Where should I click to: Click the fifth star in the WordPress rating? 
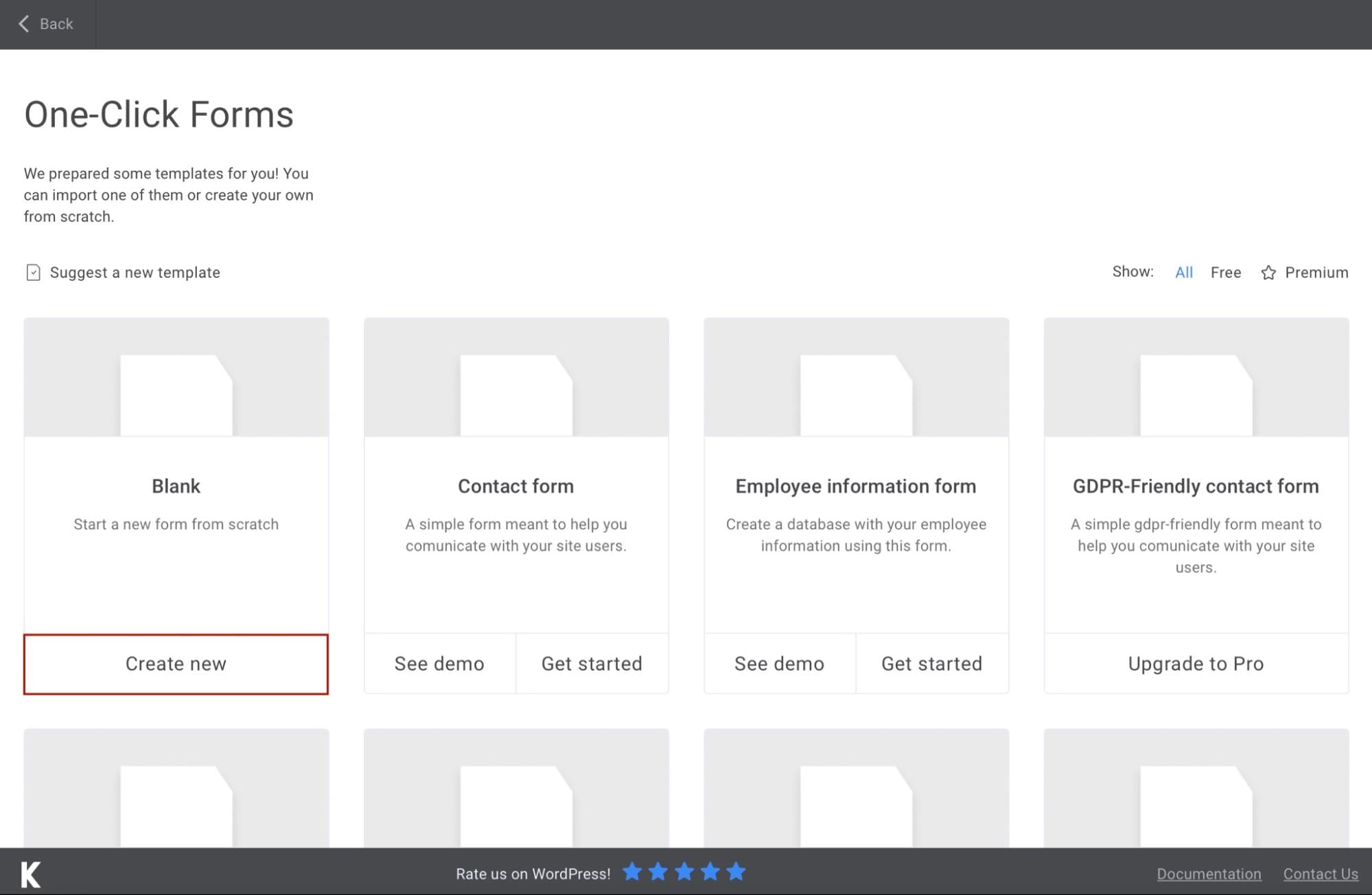(735, 872)
